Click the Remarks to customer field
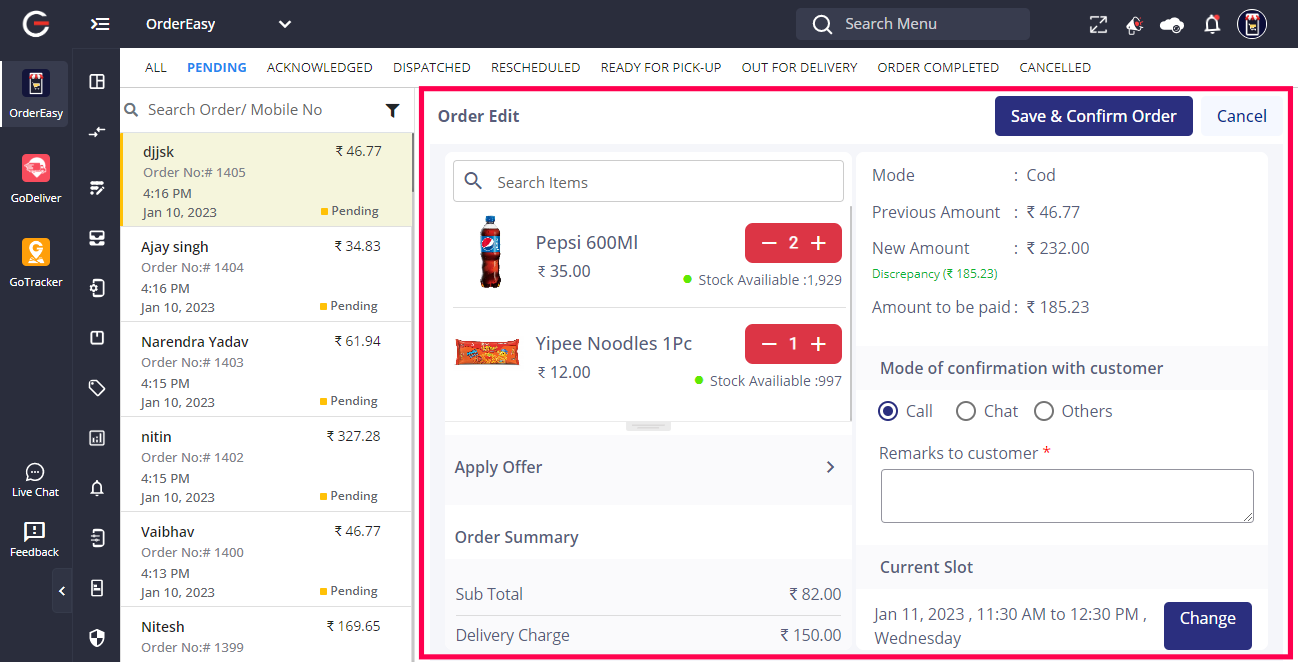Viewport: 1298px width, 662px height. 1066,496
